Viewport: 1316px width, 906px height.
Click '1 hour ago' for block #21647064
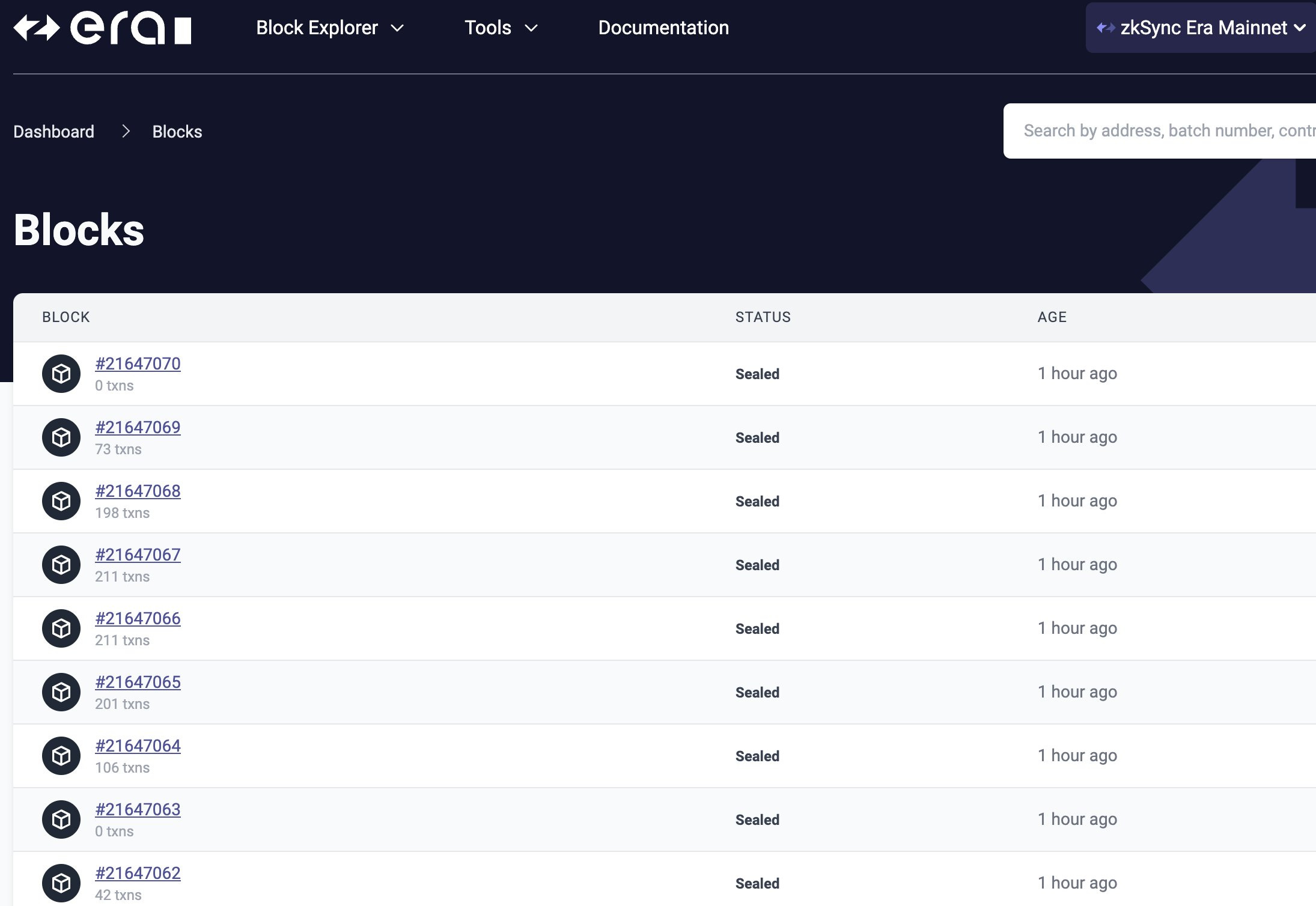[x=1077, y=756]
